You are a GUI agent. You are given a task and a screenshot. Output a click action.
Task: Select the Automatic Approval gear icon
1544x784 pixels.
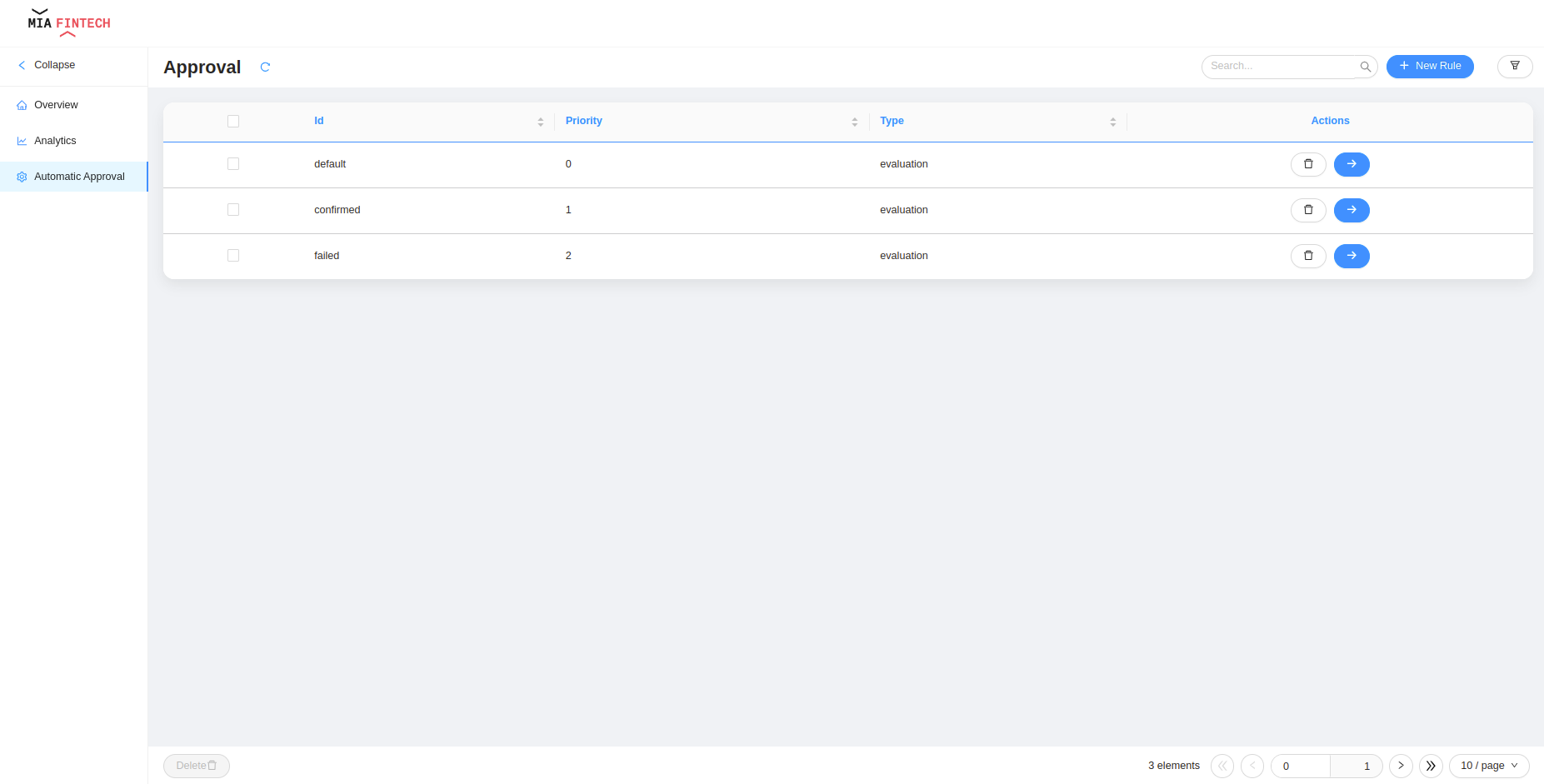tap(22, 177)
